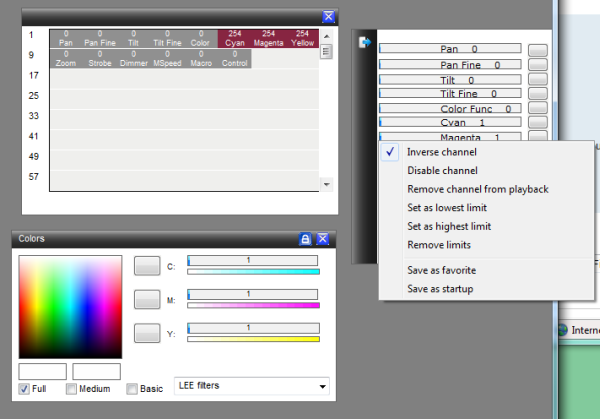Click the channel grid scrollbar thumb

[x=326, y=52]
